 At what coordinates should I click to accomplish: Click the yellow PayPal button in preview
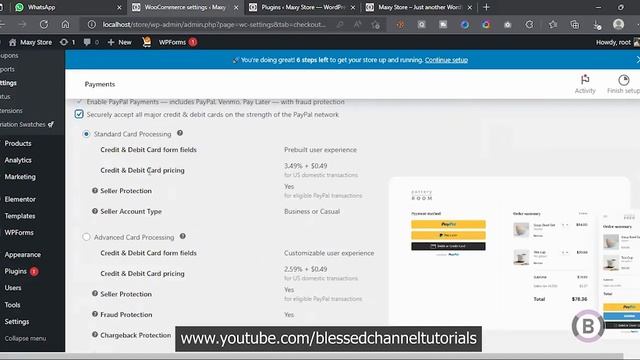[448, 224]
